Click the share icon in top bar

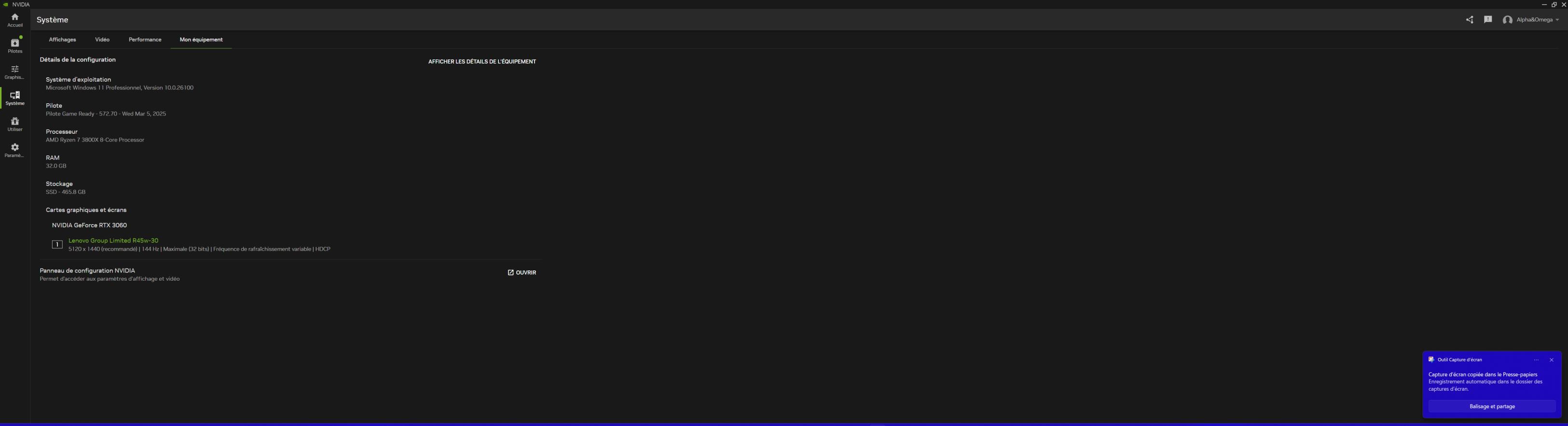click(1470, 20)
